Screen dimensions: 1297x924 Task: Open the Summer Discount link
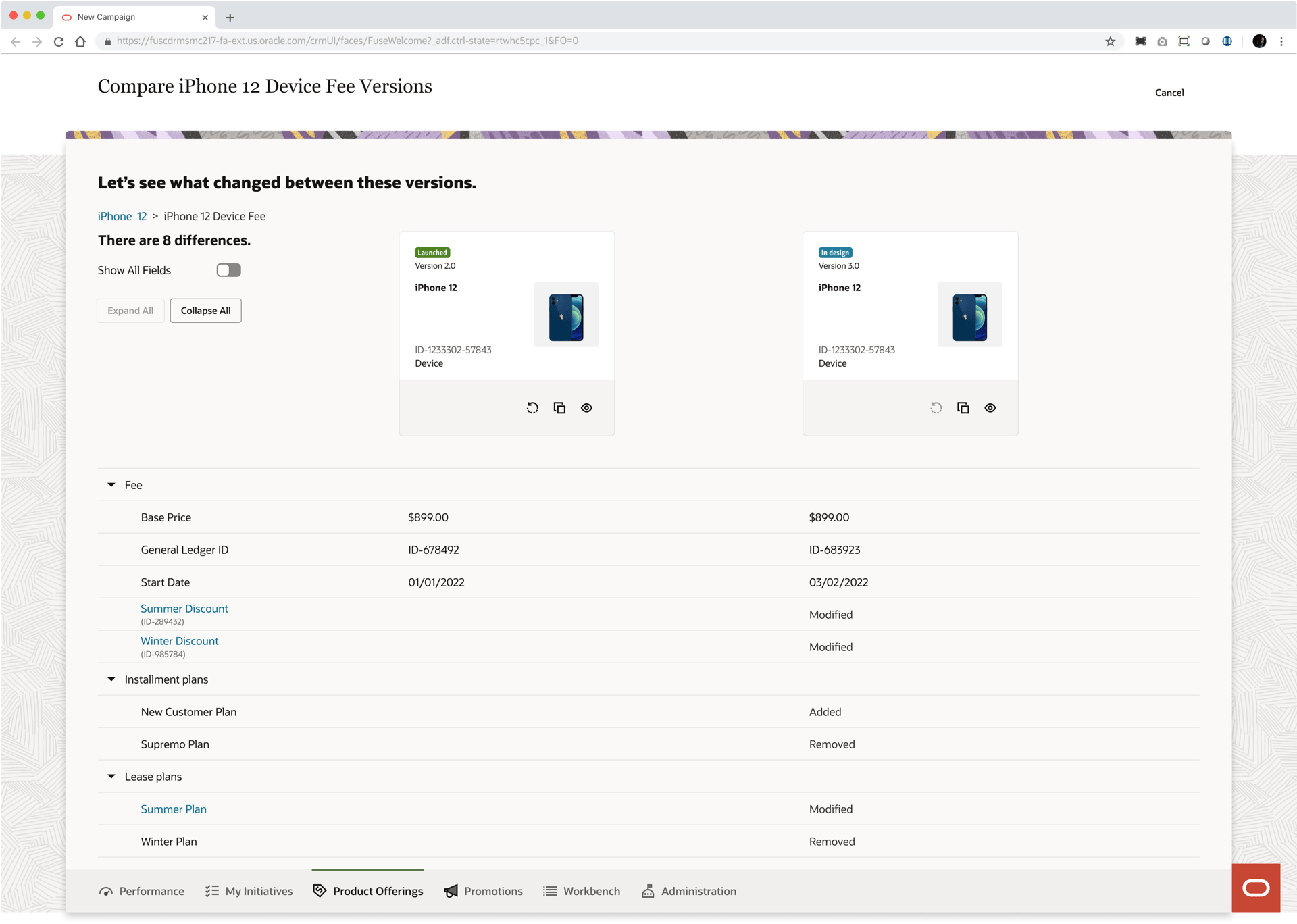[x=184, y=609]
